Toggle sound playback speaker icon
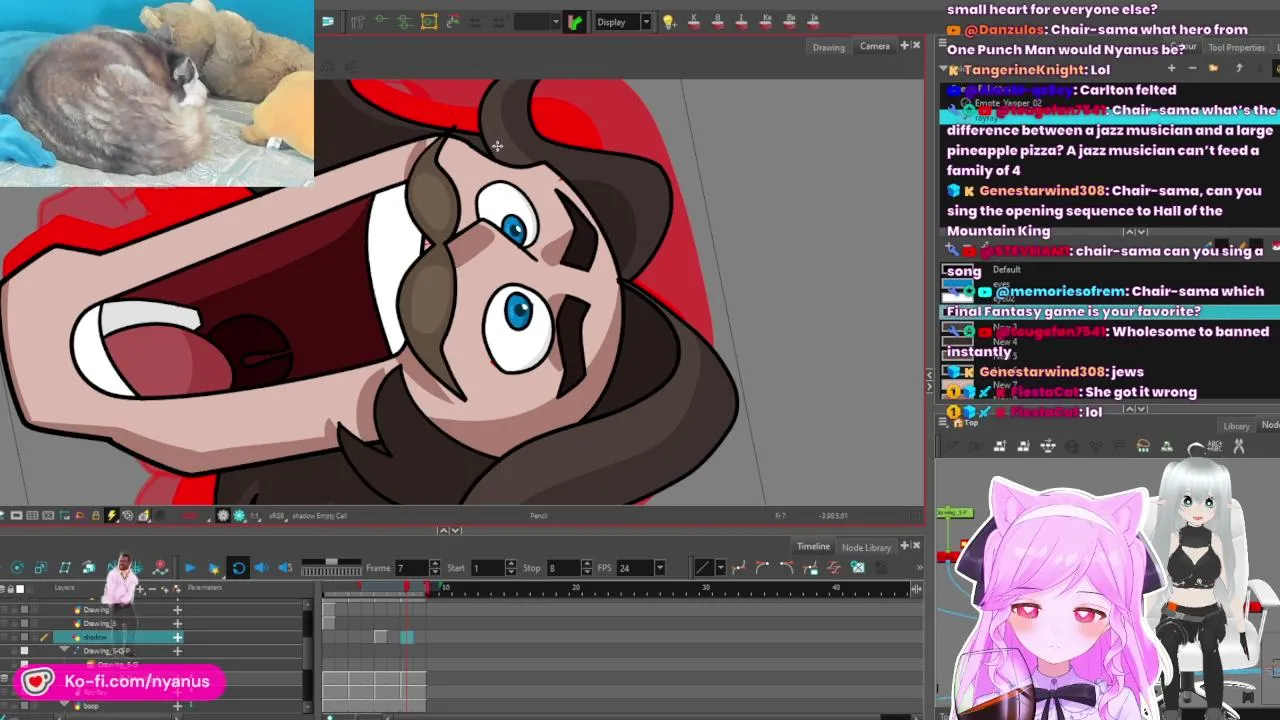Screen dimensions: 1280x720 point(261,568)
